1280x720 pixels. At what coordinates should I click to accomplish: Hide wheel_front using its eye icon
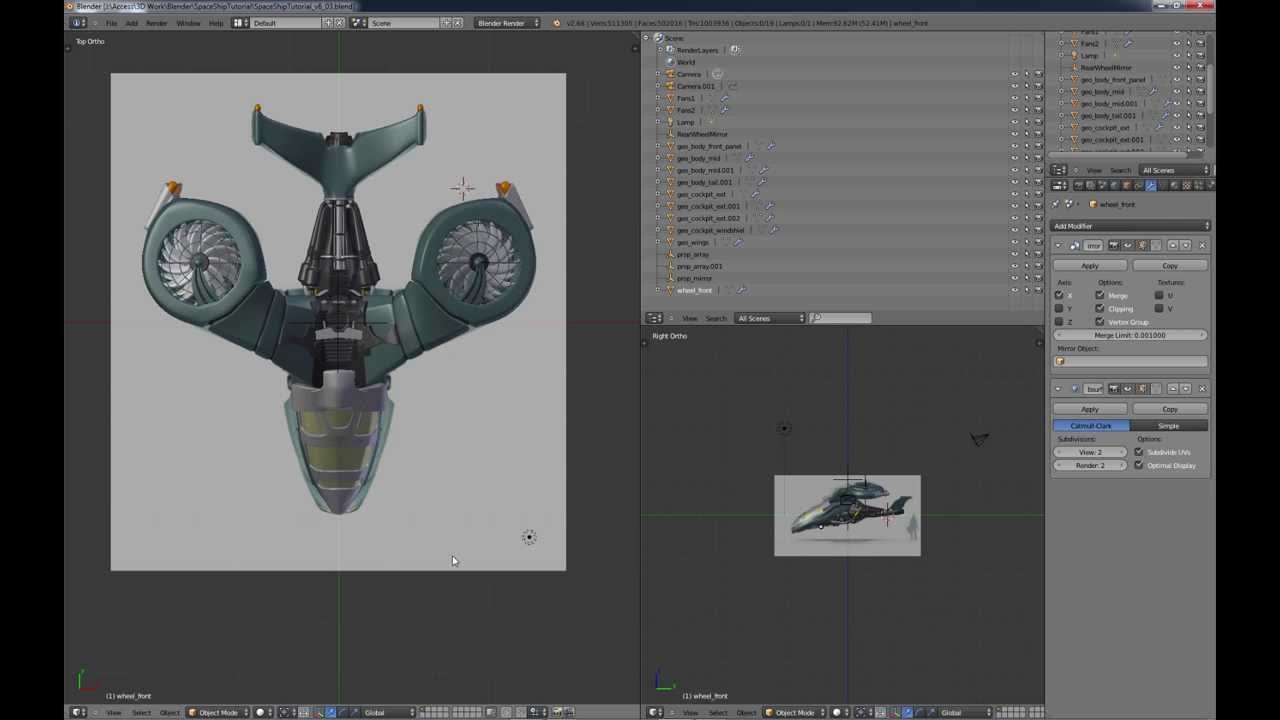click(1014, 290)
